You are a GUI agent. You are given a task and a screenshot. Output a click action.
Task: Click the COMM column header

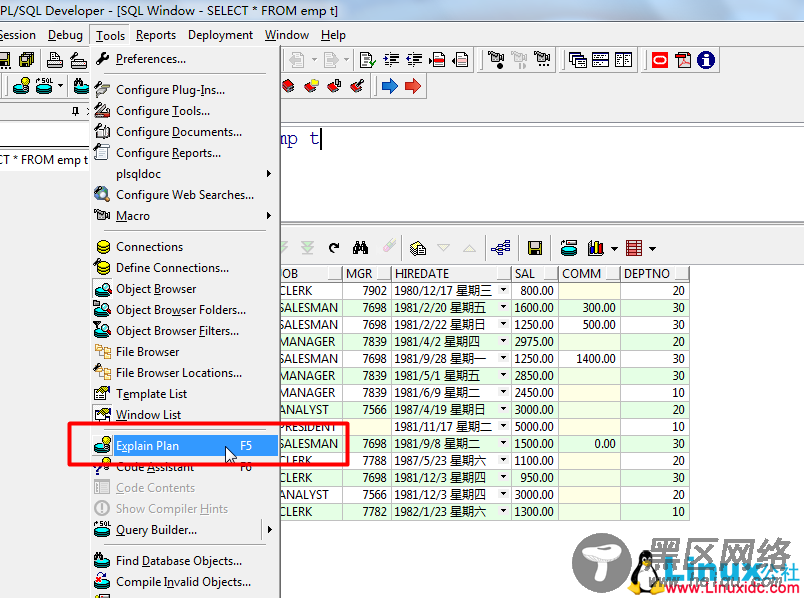click(589, 274)
